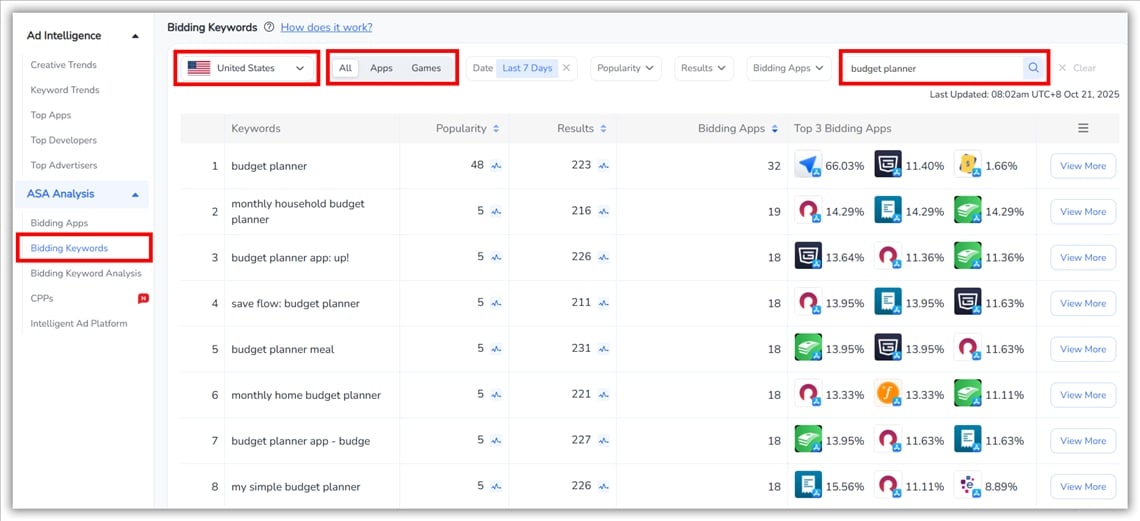The image size is (1140, 521).
Task: Click the help icon beside Bidding Keywords
Action: pos(269,27)
